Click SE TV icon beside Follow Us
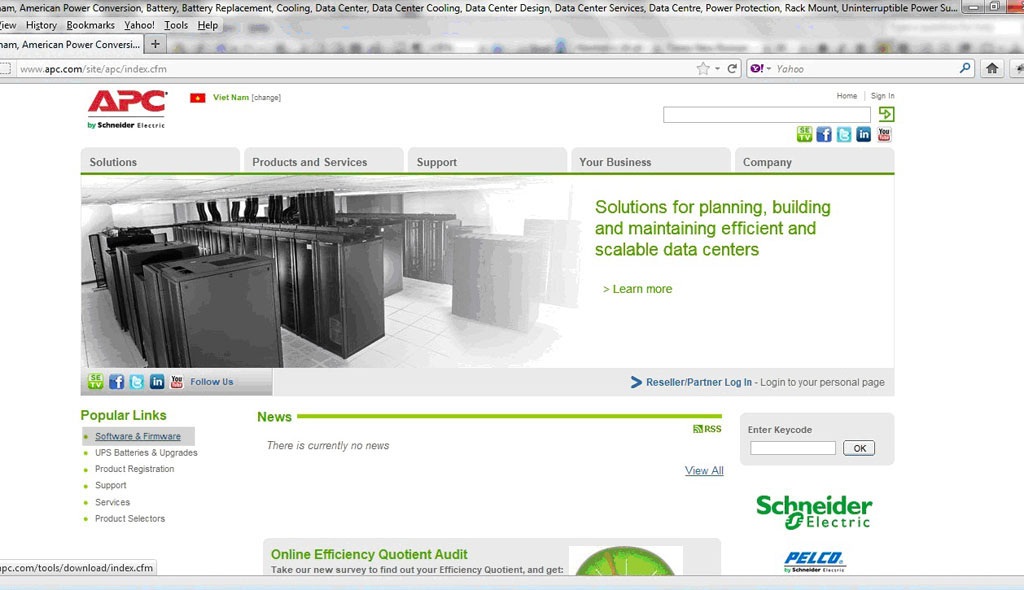Image resolution: width=1024 pixels, height=590 pixels. click(95, 382)
